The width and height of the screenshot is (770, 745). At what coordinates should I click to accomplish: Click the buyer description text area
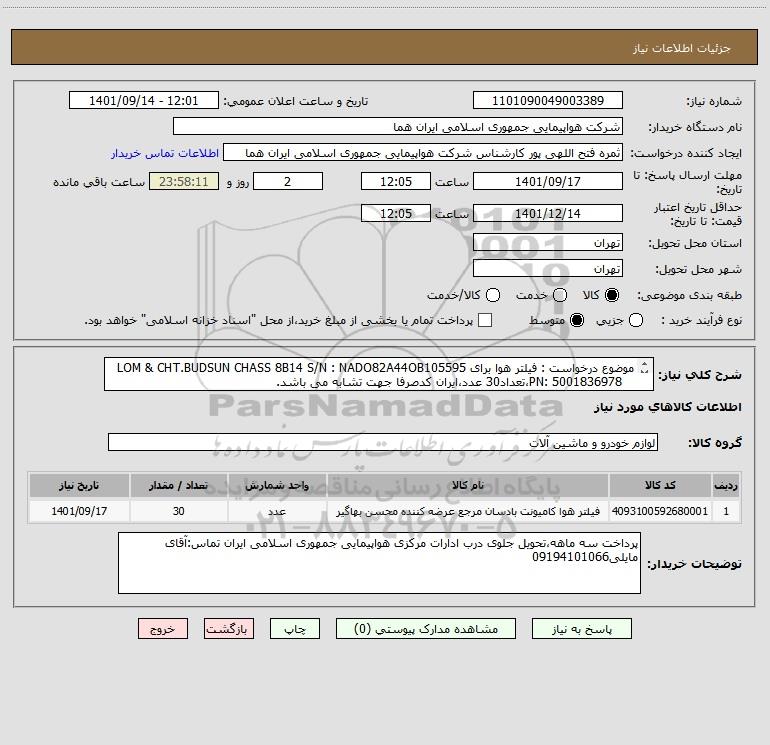click(379, 563)
